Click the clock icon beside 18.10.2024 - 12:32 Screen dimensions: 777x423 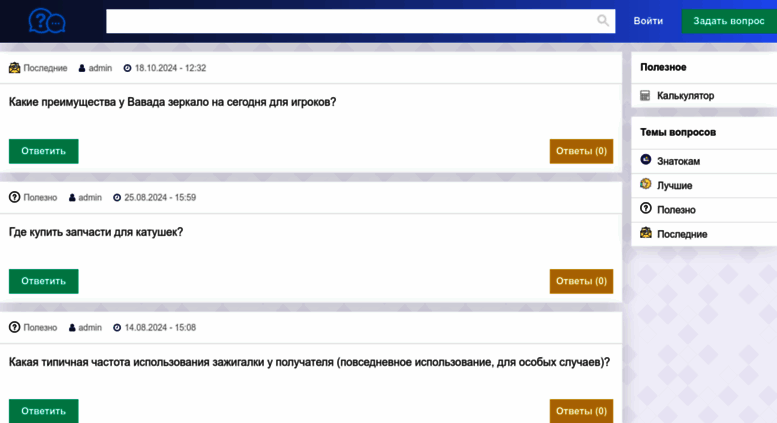127,68
